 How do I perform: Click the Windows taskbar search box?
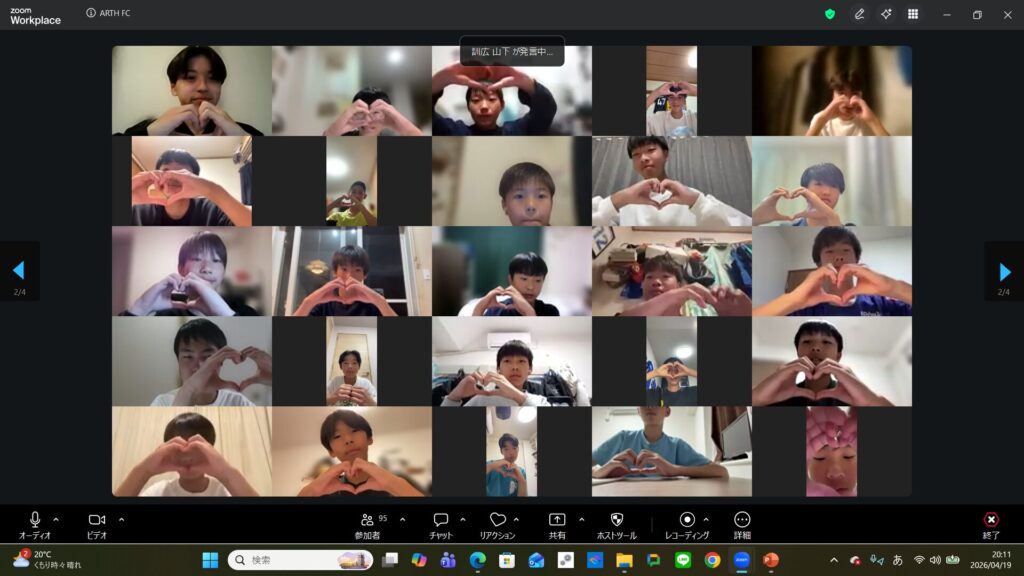(300, 560)
